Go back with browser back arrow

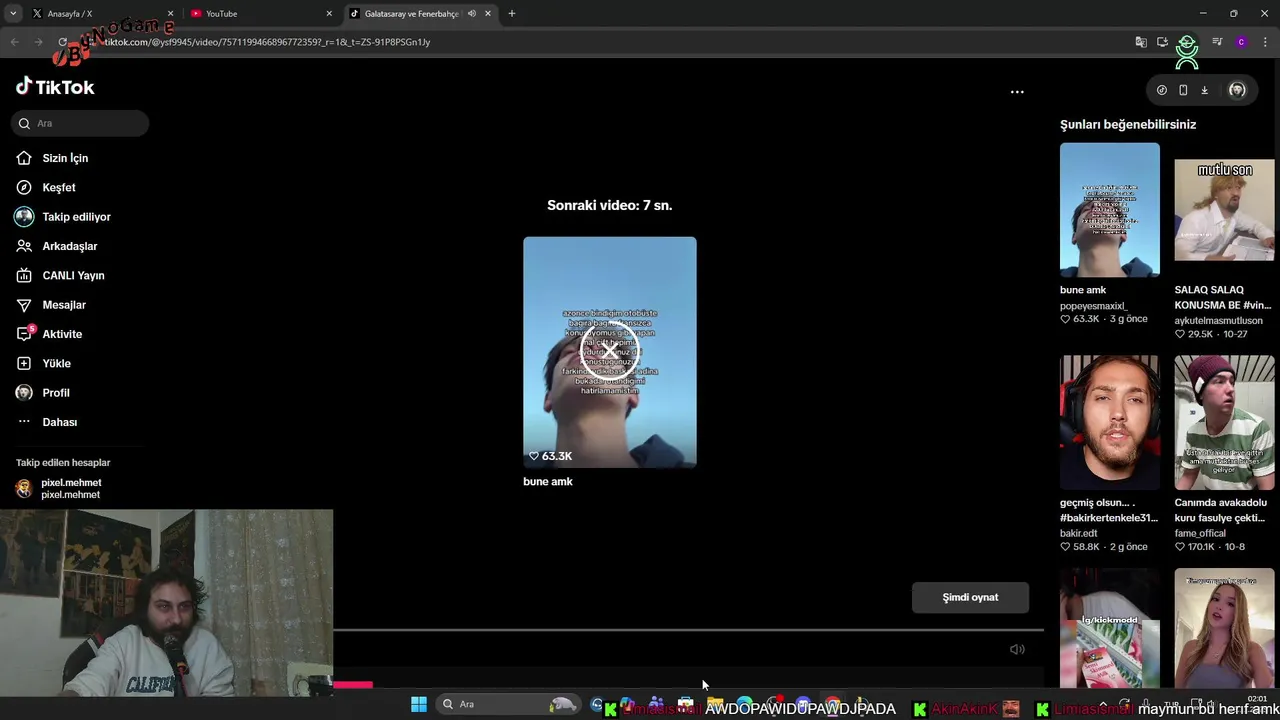point(14,42)
